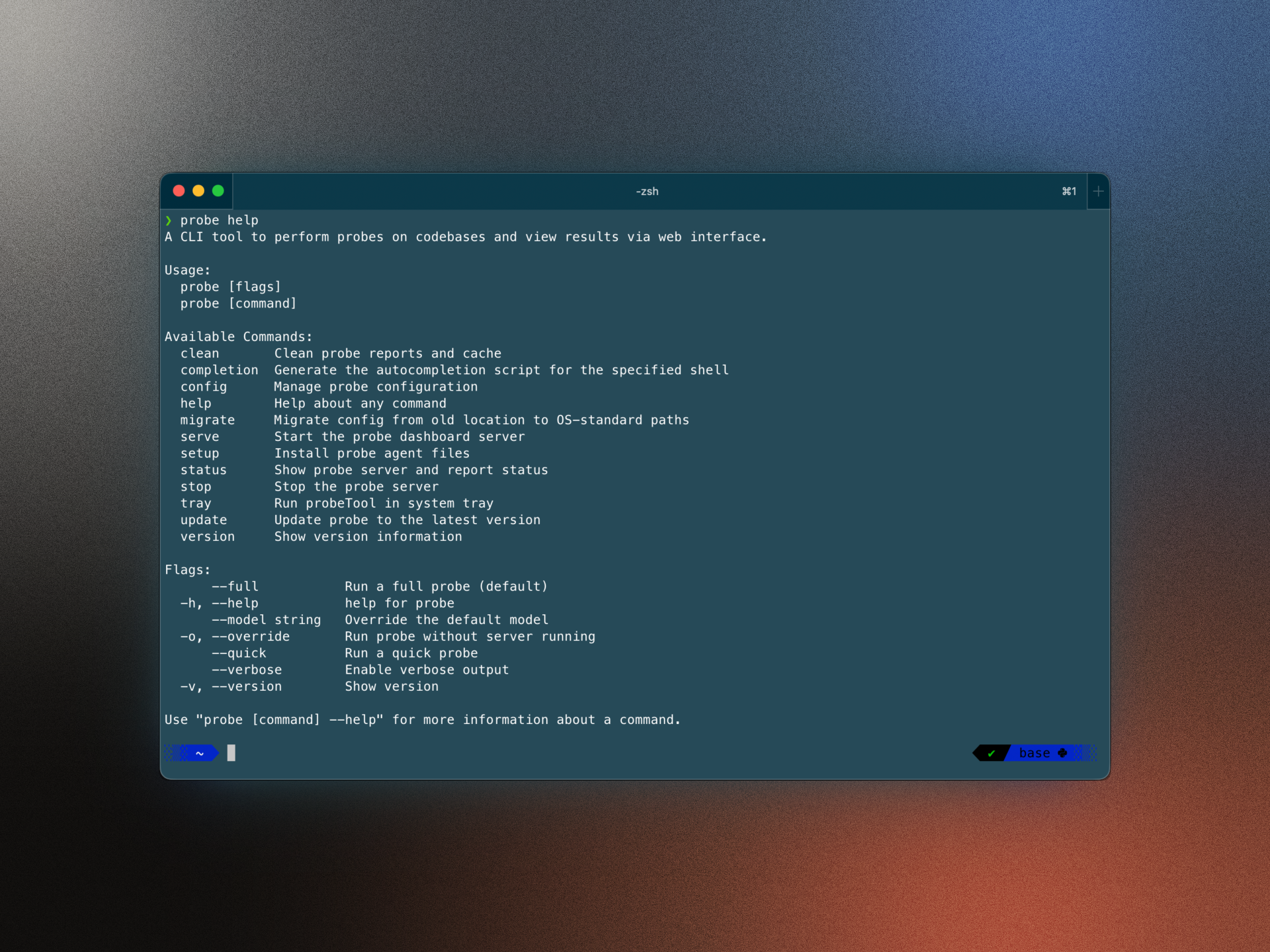Click the 'Available Commands:' heading
Screen dimensions: 1270x952
tap(238, 337)
